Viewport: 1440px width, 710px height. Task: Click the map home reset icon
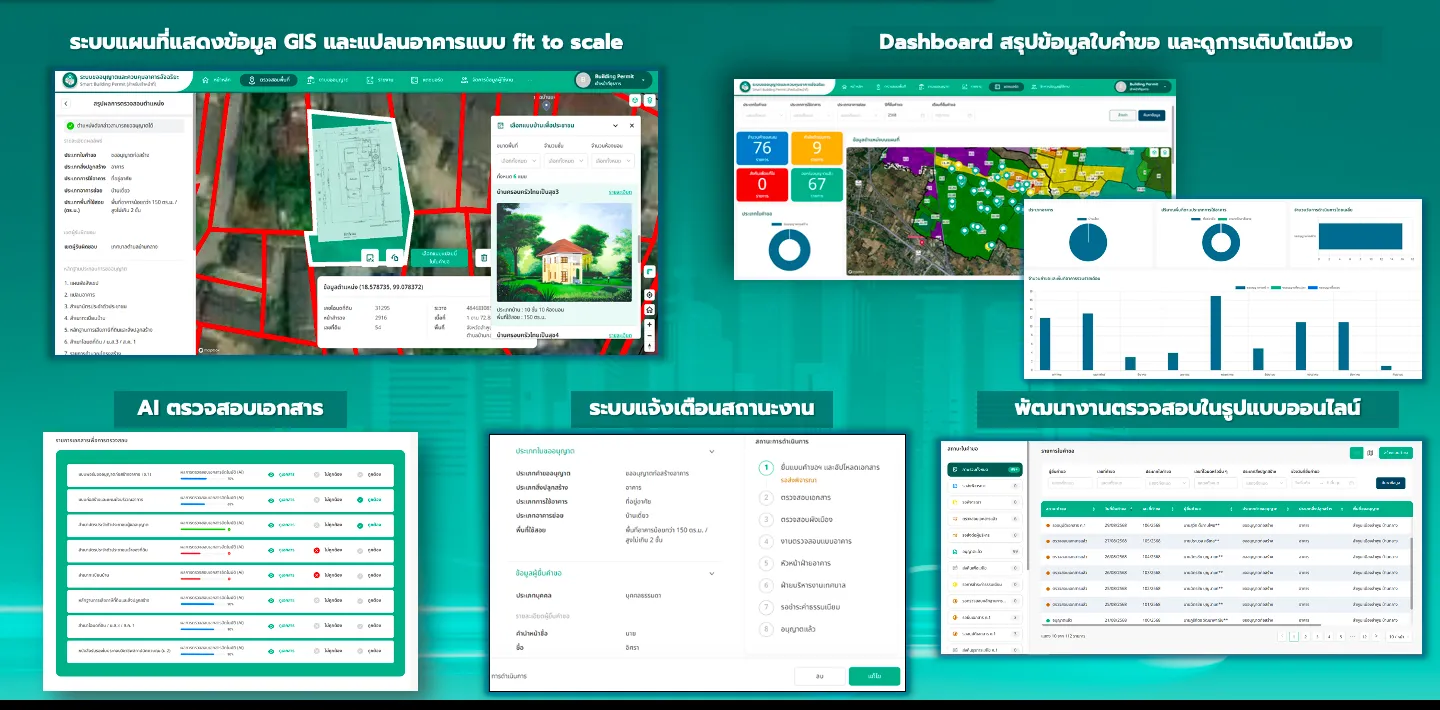tap(650, 310)
